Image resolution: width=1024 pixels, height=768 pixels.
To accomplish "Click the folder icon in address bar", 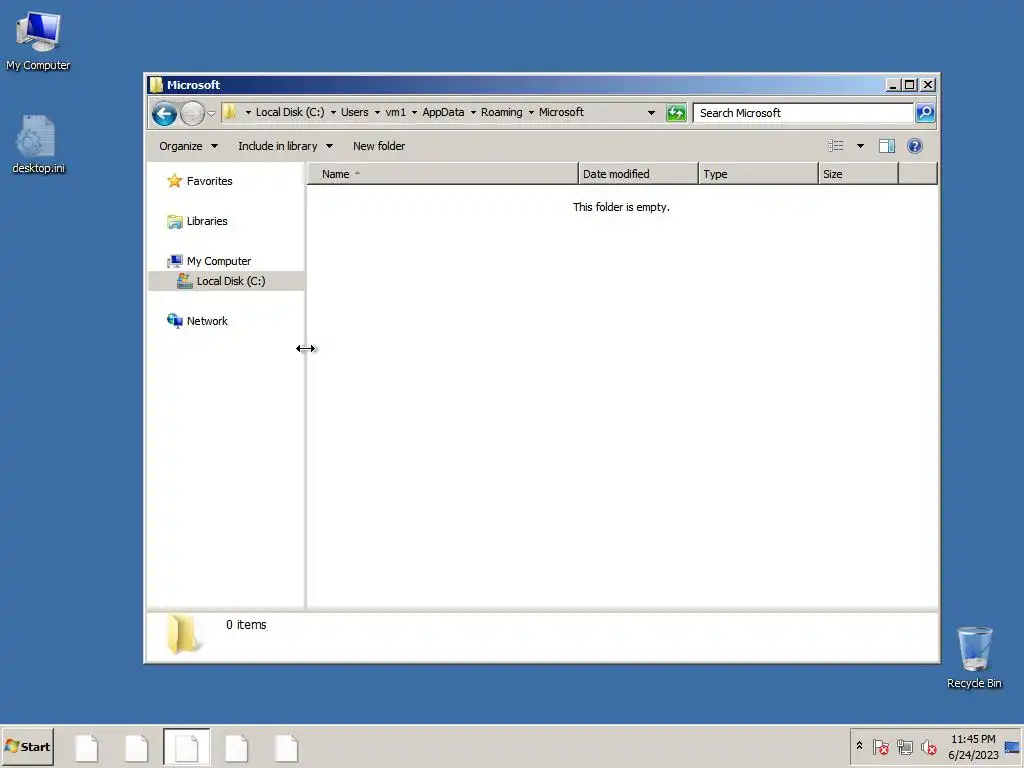I will pos(230,112).
